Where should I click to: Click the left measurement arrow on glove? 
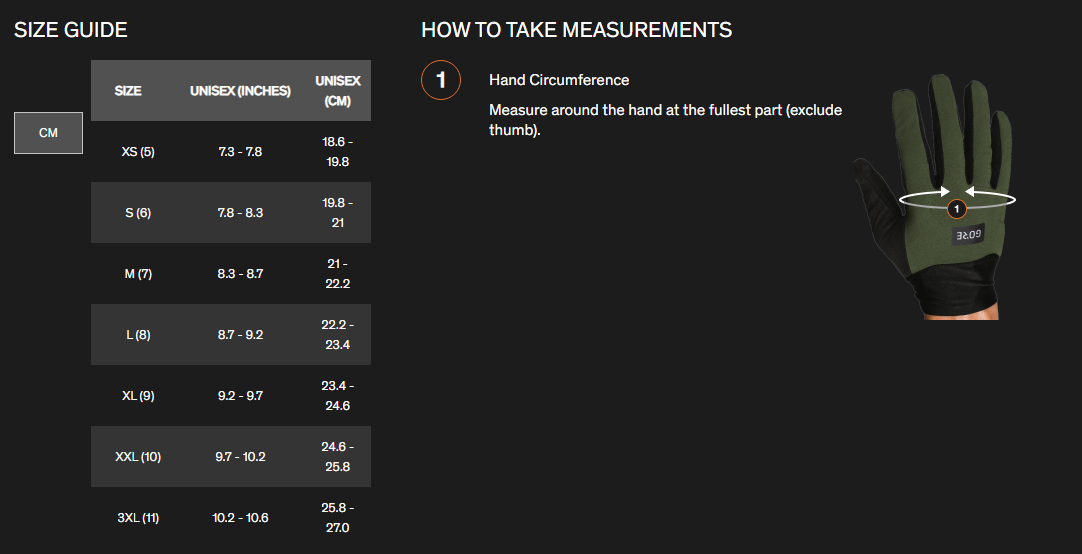926,194
